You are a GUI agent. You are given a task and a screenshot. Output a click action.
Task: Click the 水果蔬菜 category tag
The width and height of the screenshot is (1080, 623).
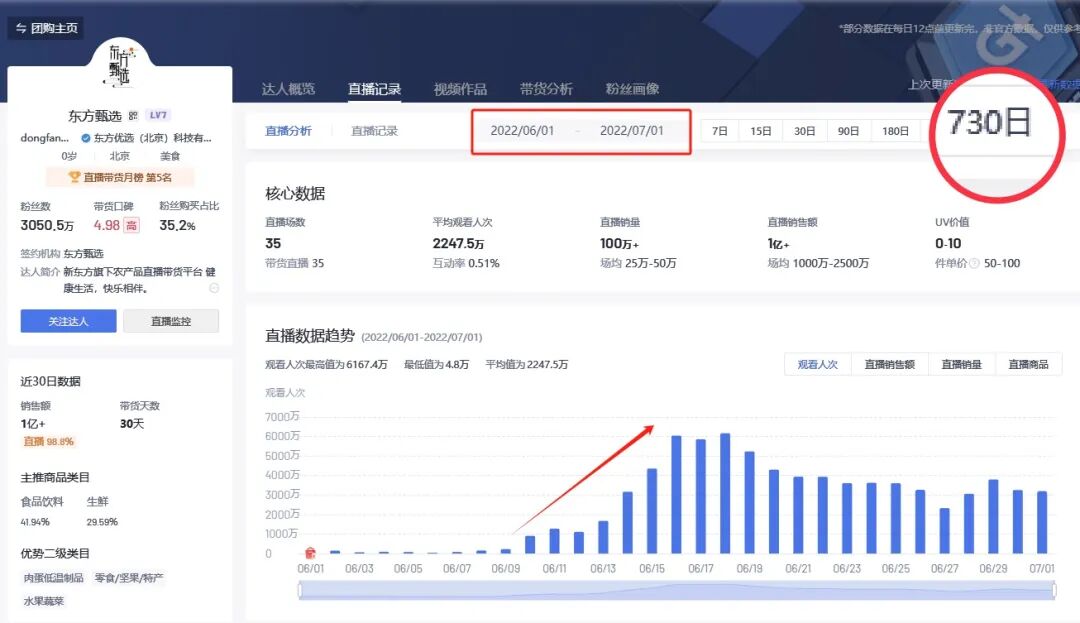click(43, 601)
